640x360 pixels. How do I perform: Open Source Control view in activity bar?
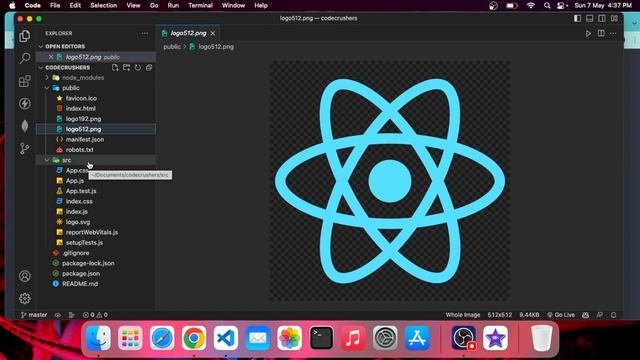24,149
